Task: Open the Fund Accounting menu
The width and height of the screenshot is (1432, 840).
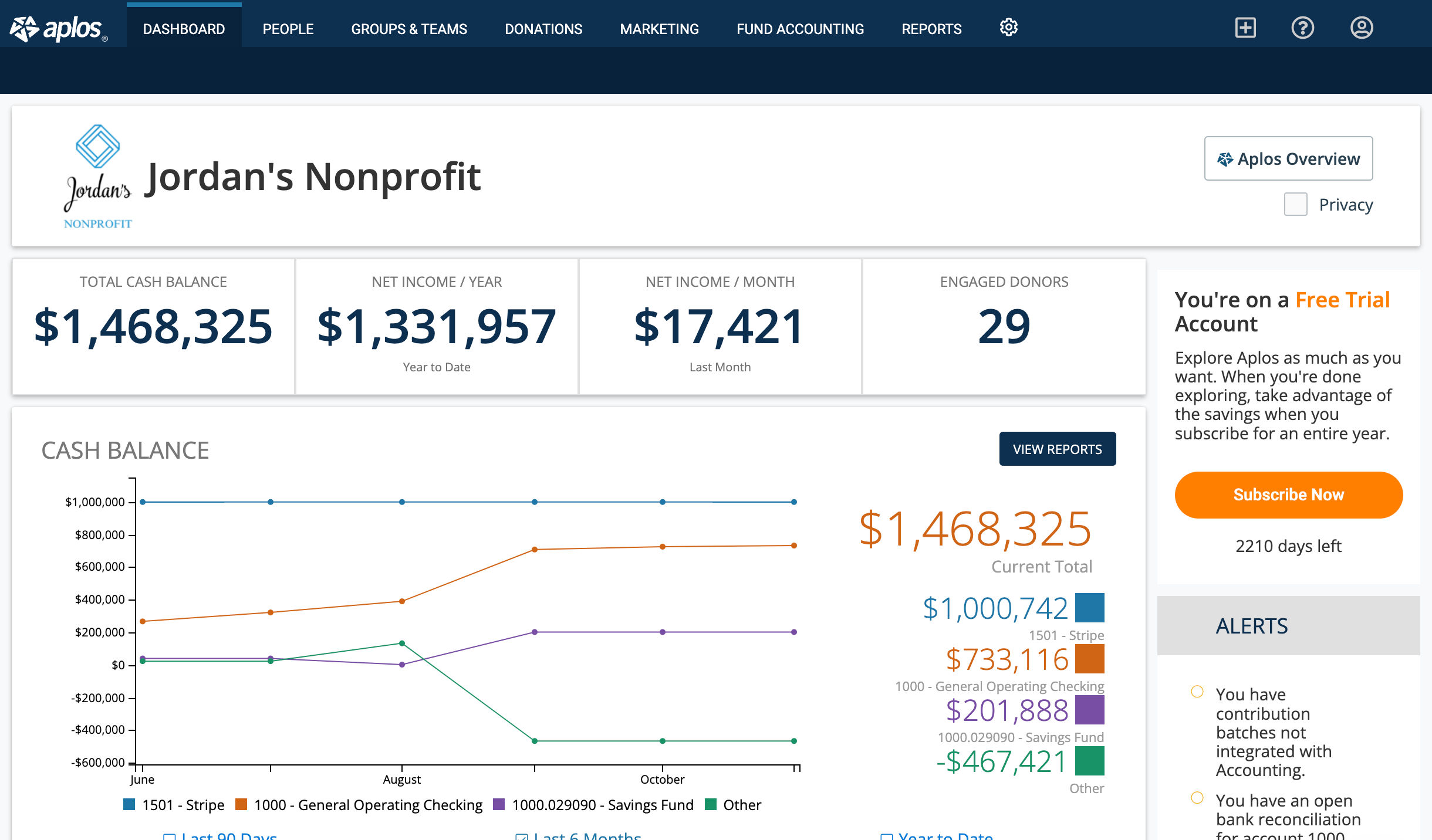Action: point(800,29)
